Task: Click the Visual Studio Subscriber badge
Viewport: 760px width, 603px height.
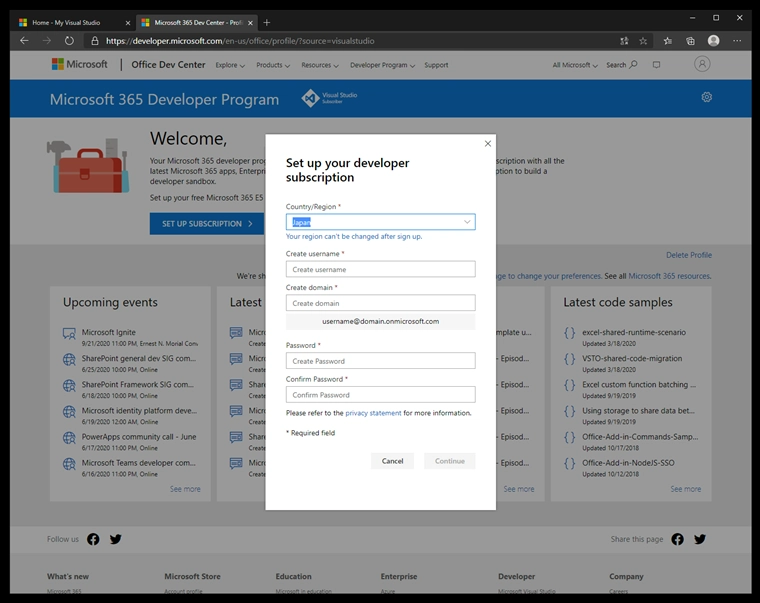Action: (329, 98)
